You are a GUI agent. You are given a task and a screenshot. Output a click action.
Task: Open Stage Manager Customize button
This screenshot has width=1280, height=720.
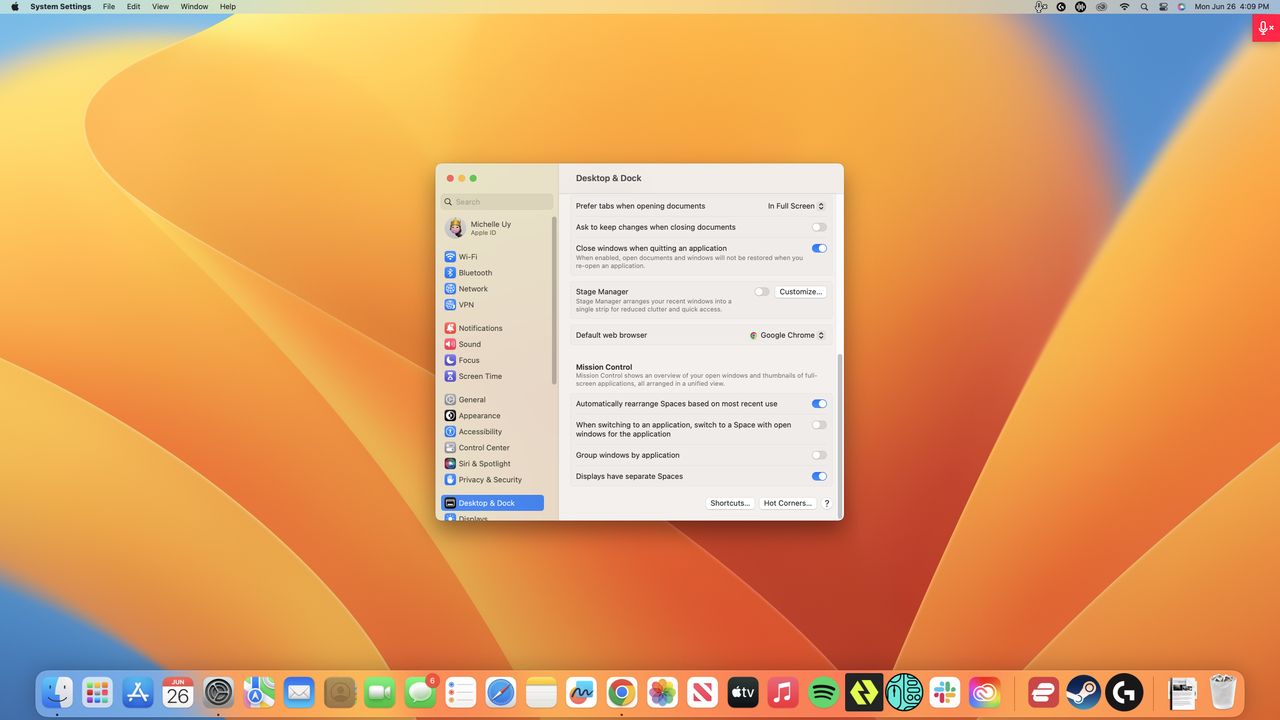click(x=800, y=292)
